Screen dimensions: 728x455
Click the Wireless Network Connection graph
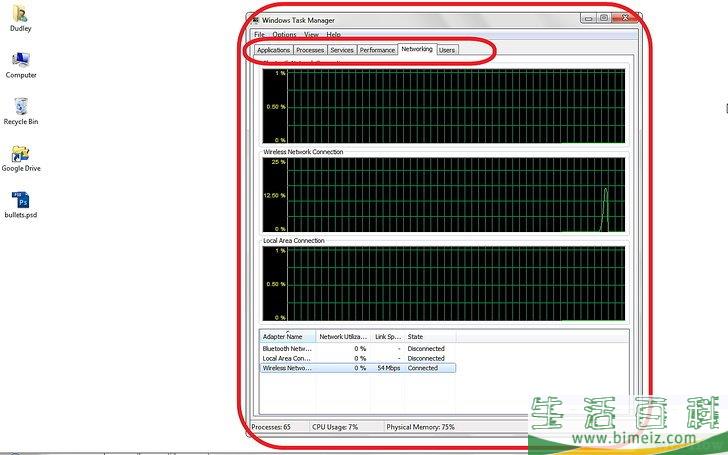pyautogui.click(x=443, y=195)
